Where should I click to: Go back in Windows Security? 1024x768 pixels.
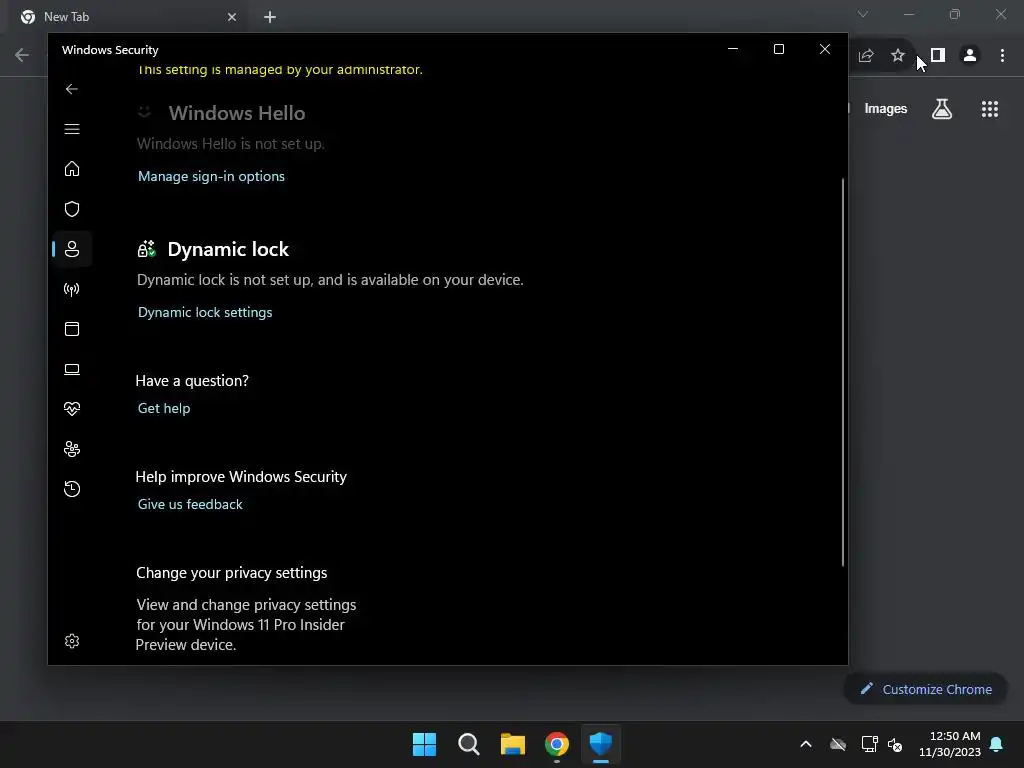(72, 89)
